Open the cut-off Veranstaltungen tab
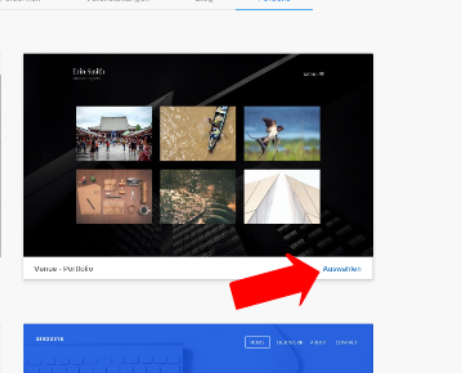The width and height of the screenshot is (462, 373). click(118, 2)
